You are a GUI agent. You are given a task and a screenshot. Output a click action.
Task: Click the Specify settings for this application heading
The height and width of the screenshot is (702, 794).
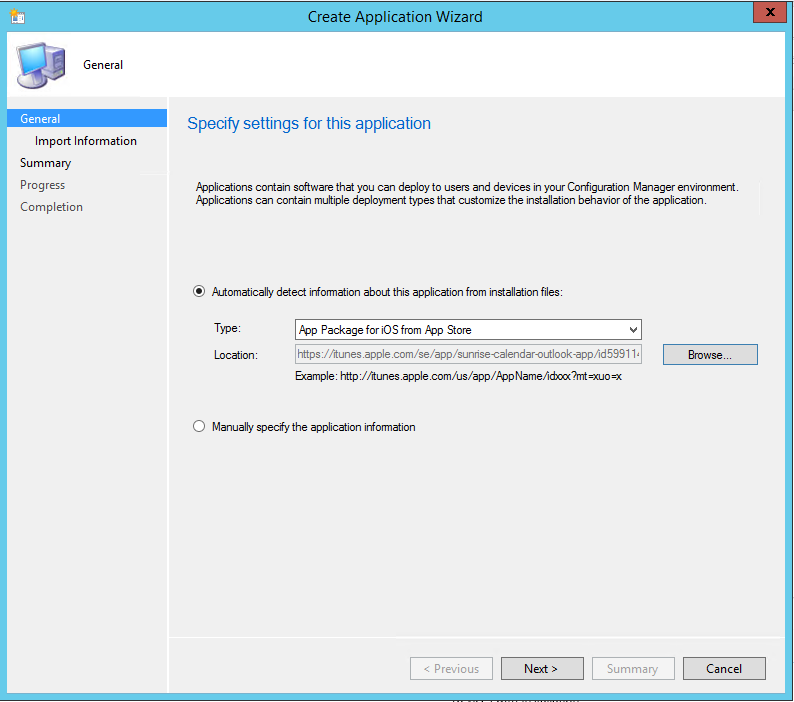[x=309, y=124]
